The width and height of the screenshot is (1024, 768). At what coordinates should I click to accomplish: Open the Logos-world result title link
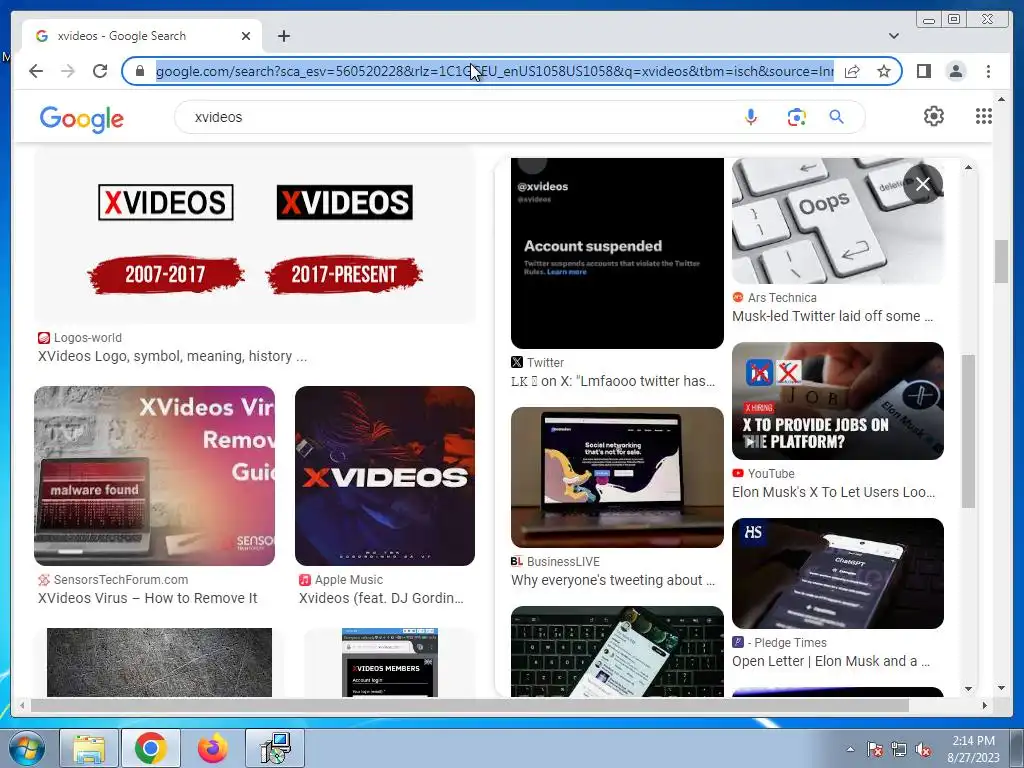point(172,357)
